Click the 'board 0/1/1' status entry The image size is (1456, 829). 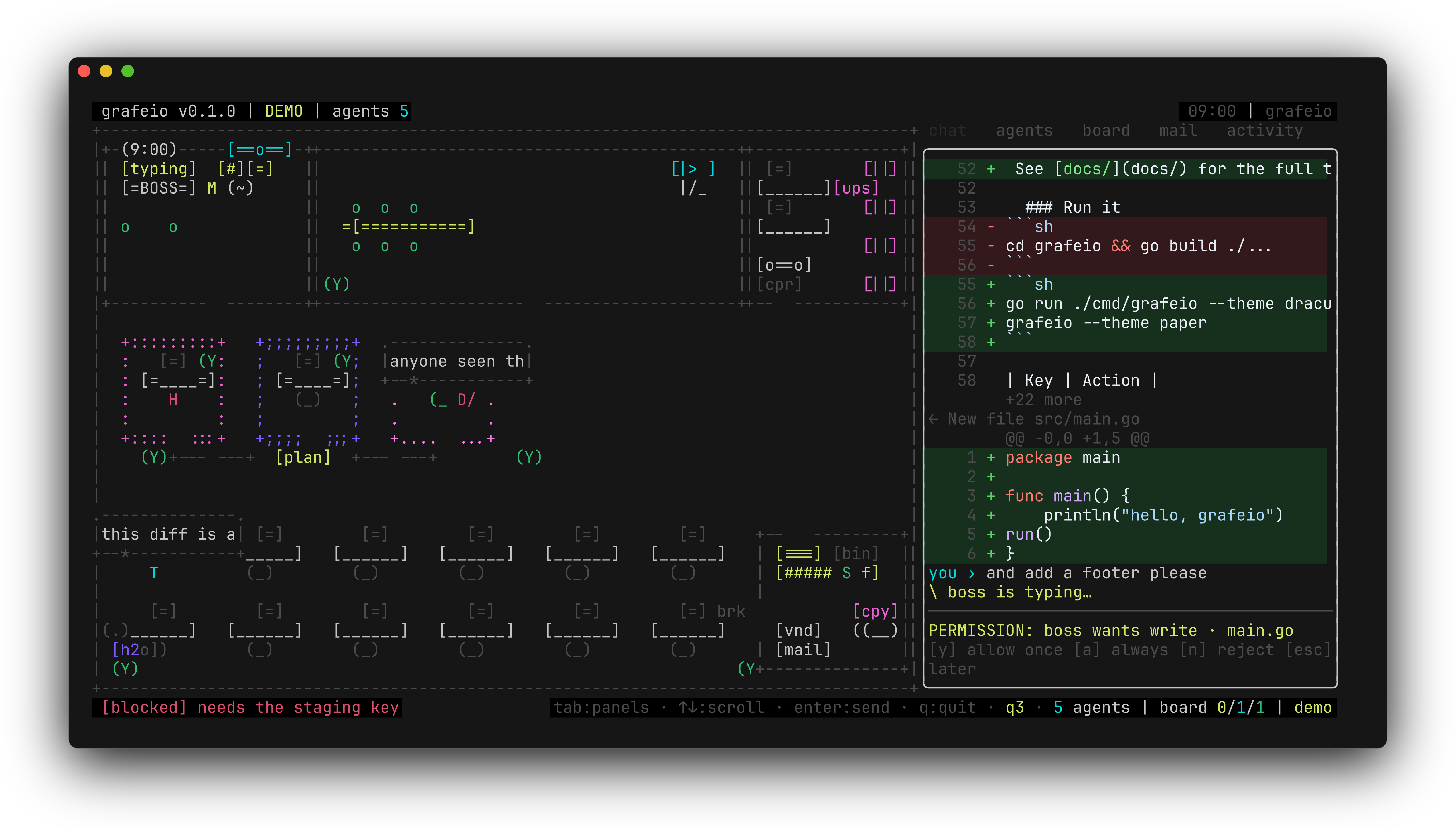click(x=1212, y=707)
